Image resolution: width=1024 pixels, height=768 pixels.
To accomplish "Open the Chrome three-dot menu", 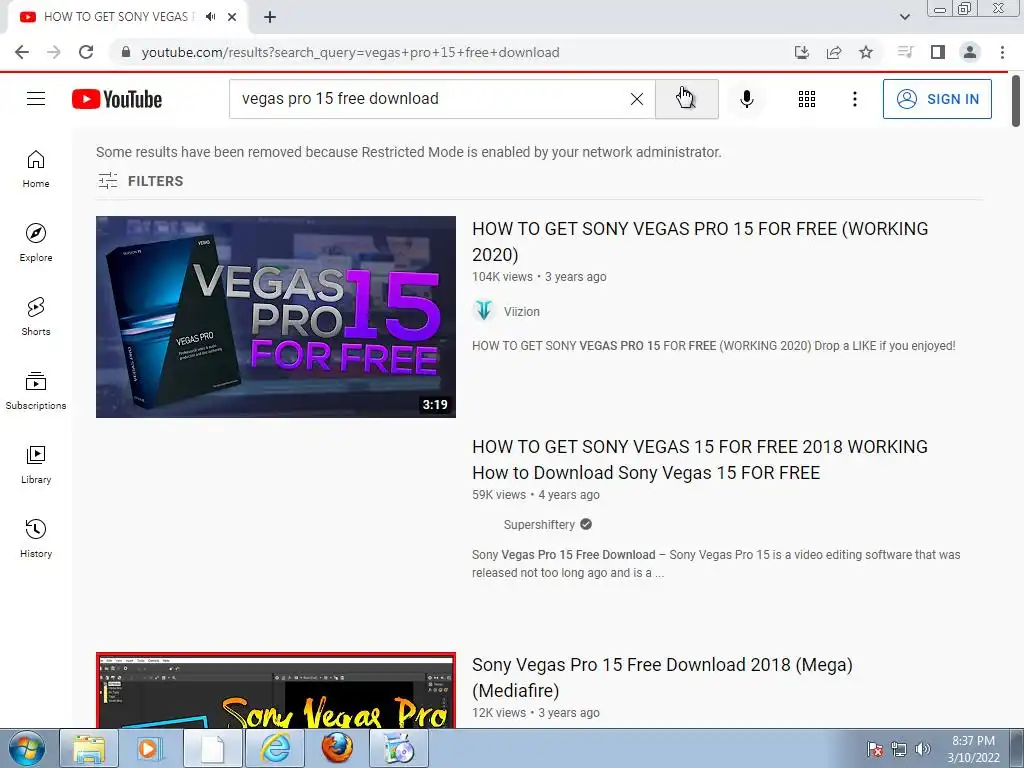I will [x=1002, y=52].
